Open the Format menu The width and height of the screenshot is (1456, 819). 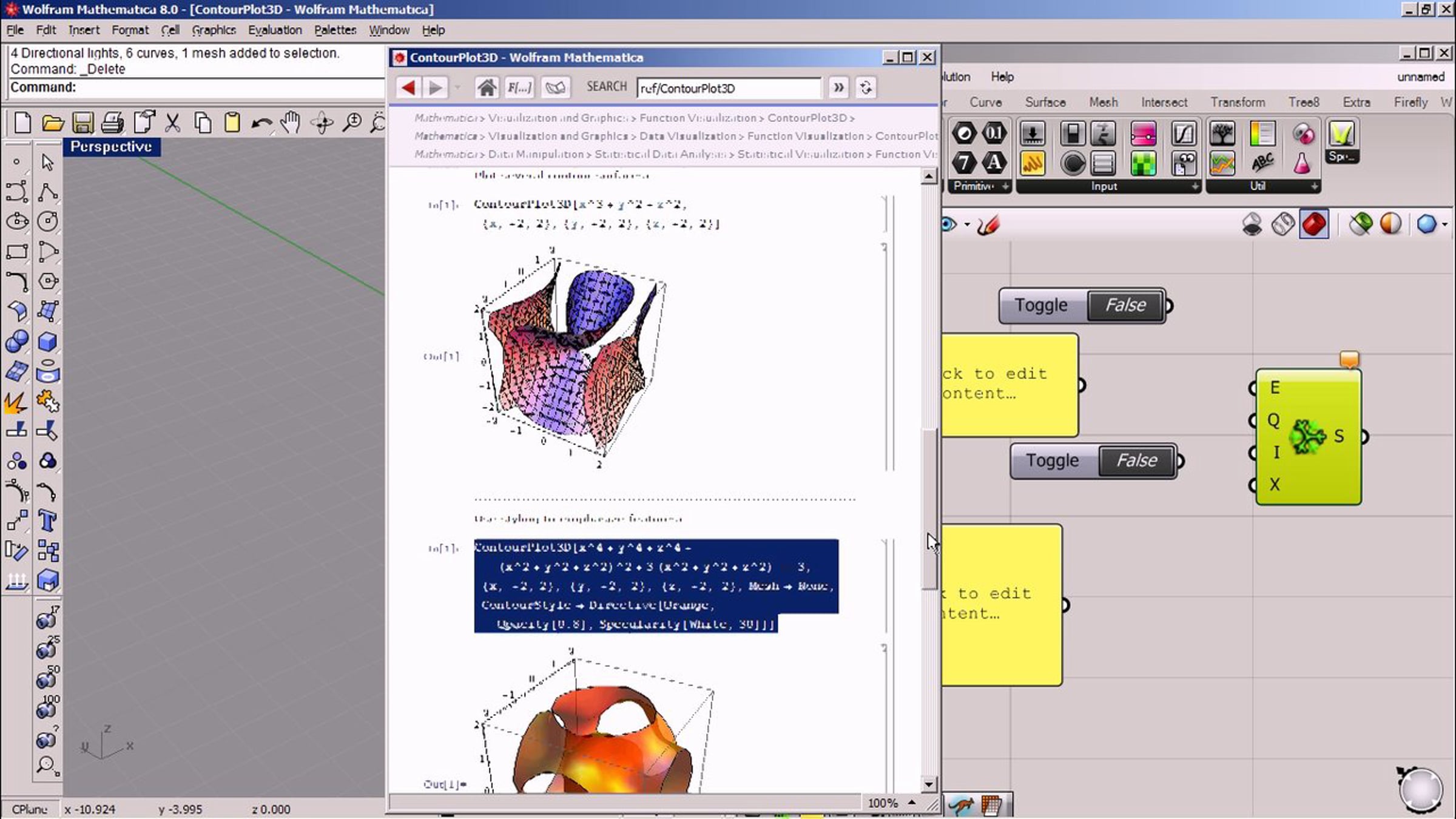(130, 30)
